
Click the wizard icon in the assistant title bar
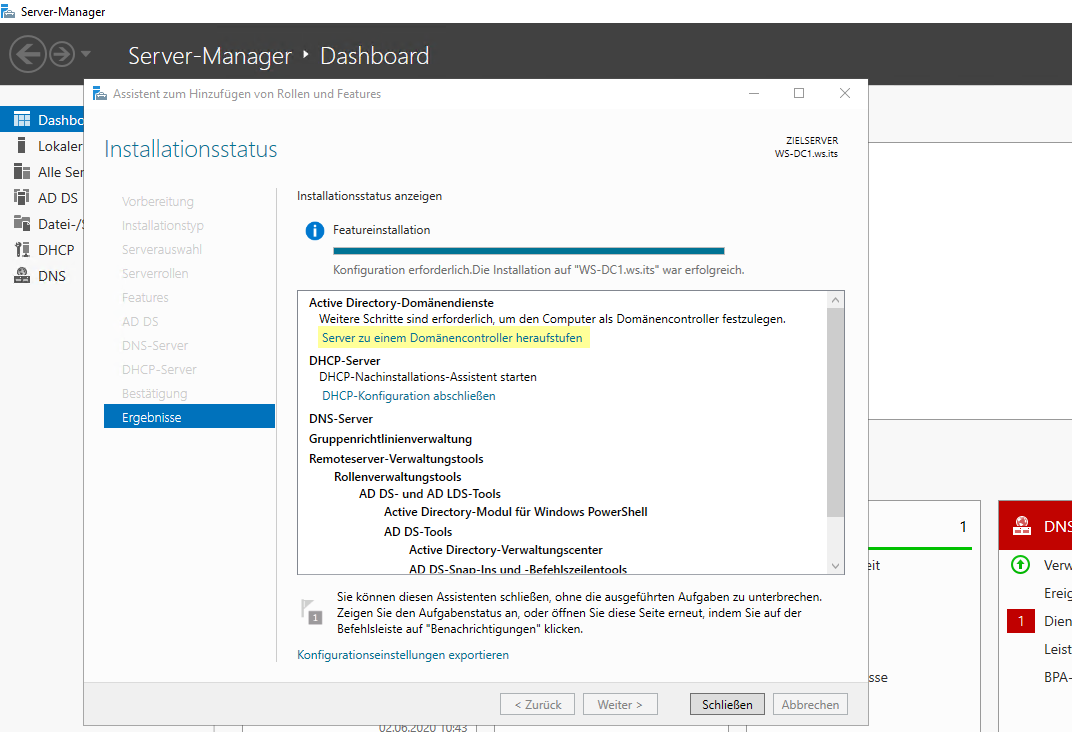(x=100, y=94)
